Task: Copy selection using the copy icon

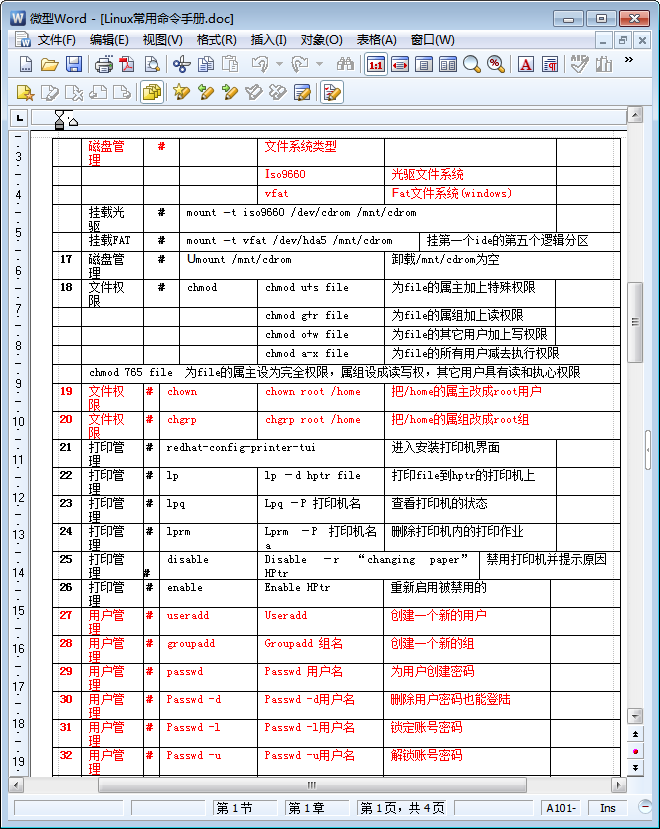Action: 206,65
